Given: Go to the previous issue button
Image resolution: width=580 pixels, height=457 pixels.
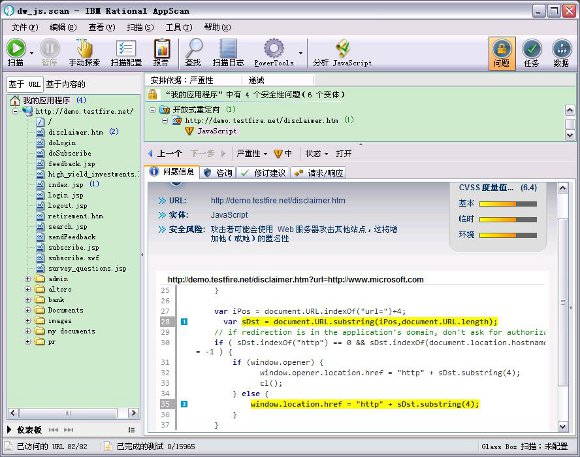Looking at the screenshot, I should click(165, 154).
